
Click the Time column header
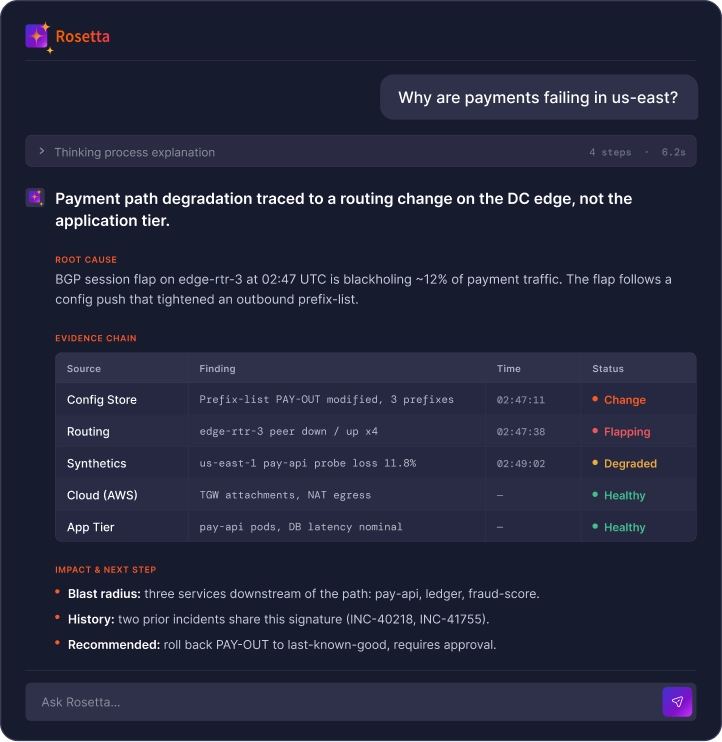point(508,369)
